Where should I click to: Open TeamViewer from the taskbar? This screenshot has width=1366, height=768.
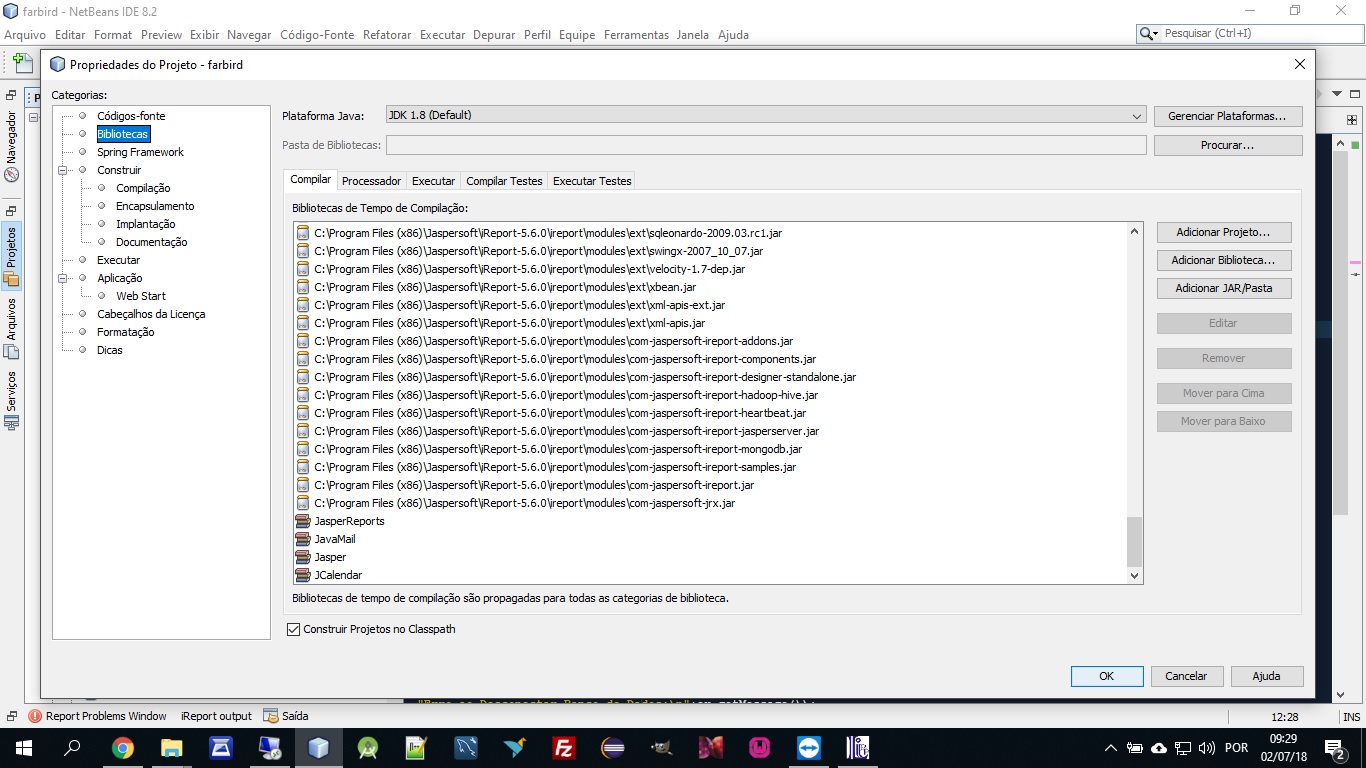tap(808, 748)
